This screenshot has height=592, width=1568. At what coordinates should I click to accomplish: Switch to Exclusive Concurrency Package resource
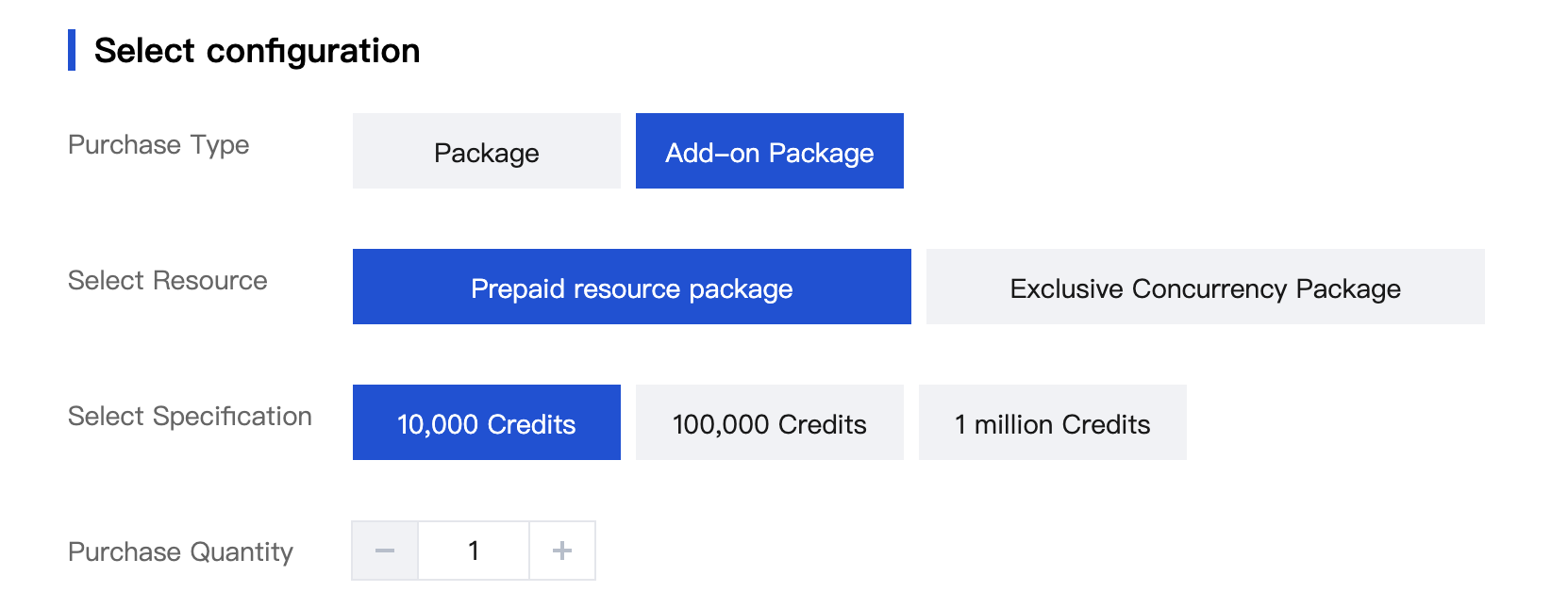pos(1205,288)
